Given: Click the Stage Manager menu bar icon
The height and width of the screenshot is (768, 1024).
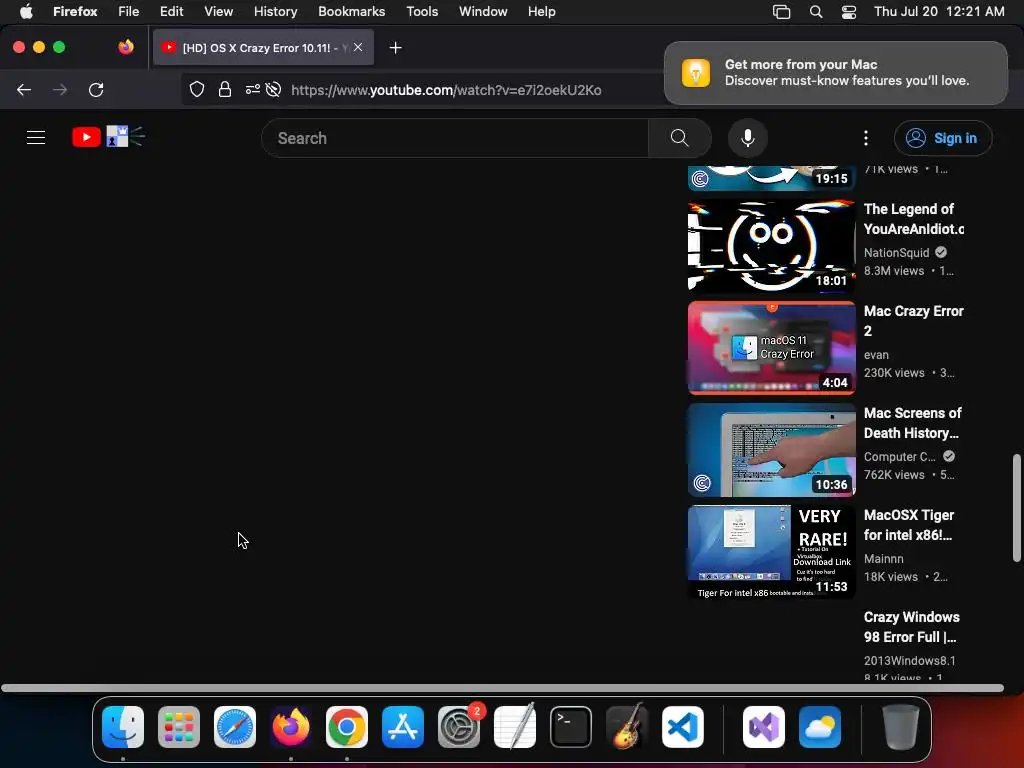Looking at the screenshot, I should click(x=781, y=12).
